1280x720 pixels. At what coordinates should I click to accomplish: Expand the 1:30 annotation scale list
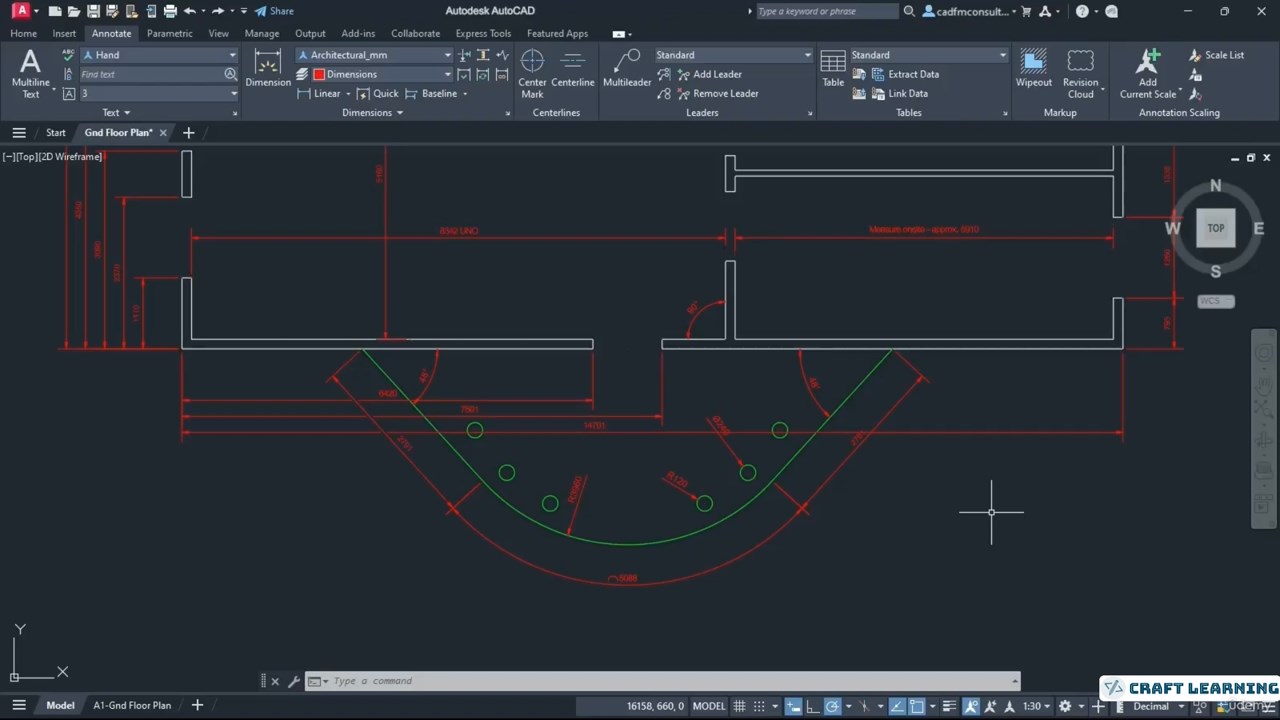1037,706
